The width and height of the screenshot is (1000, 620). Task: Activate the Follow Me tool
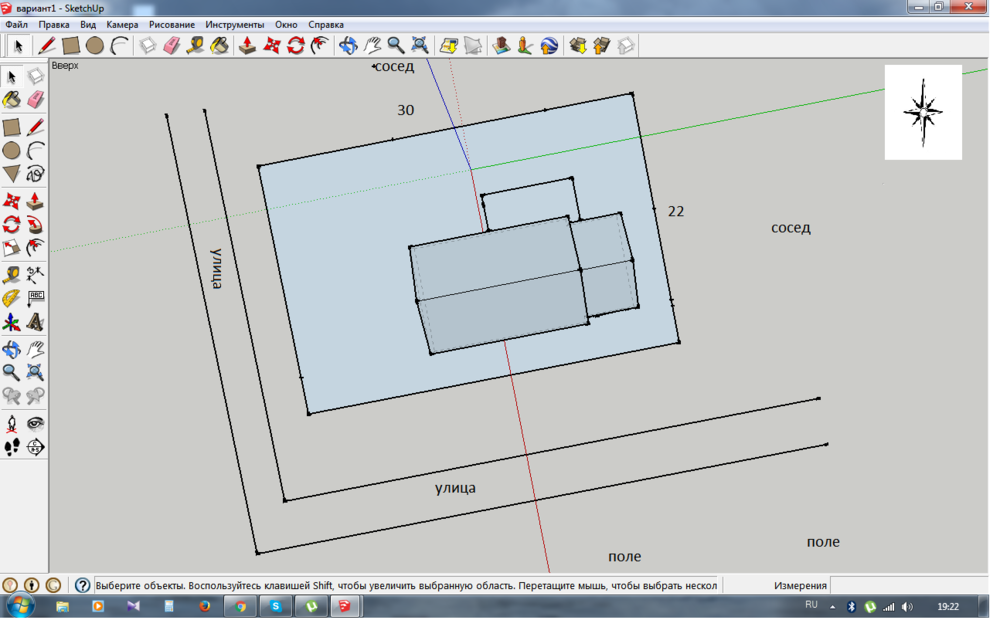36,223
